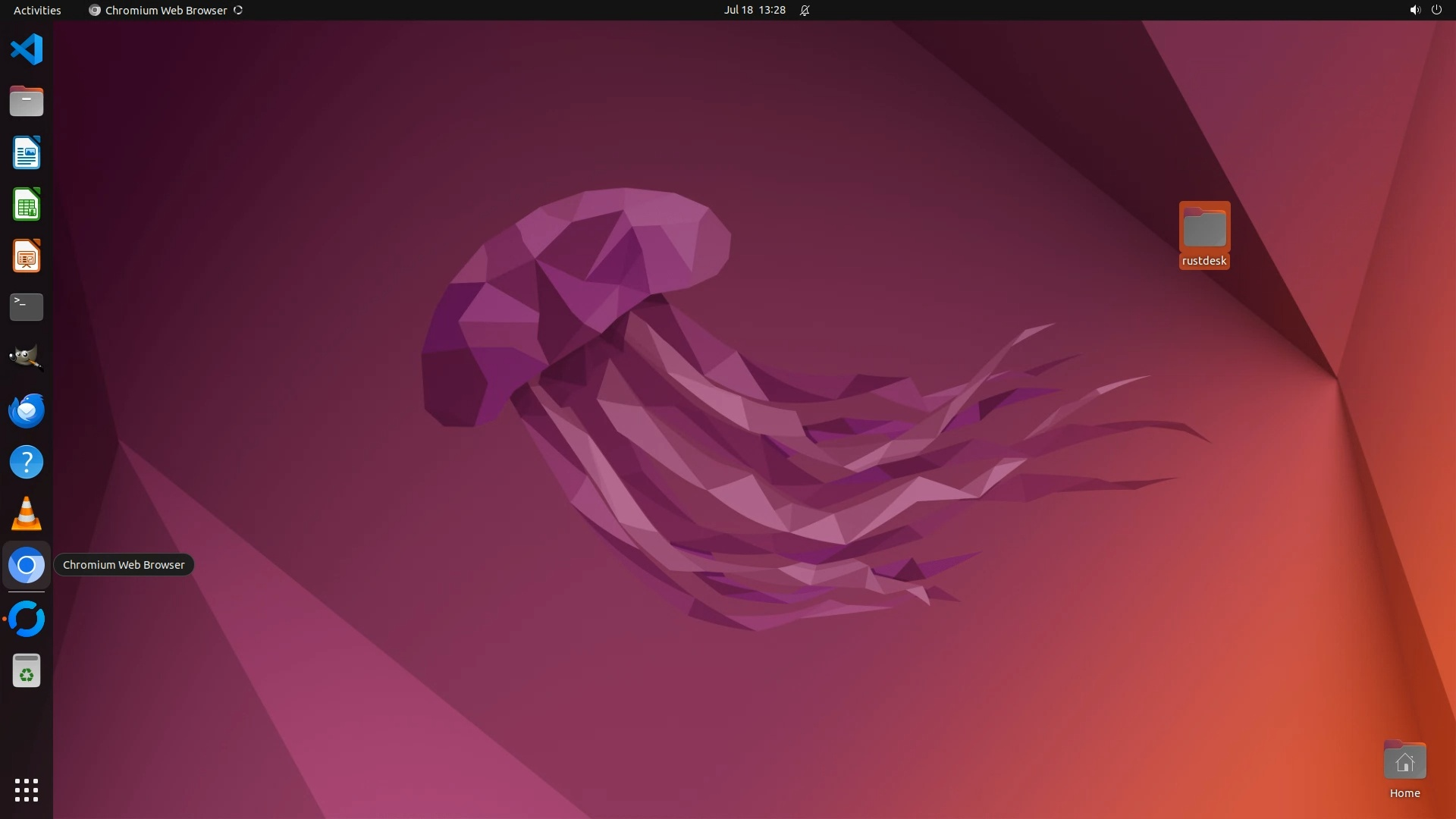1456x819 pixels.
Task: Start LibreOffice Calc spreadsheet app
Action: [27, 205]
